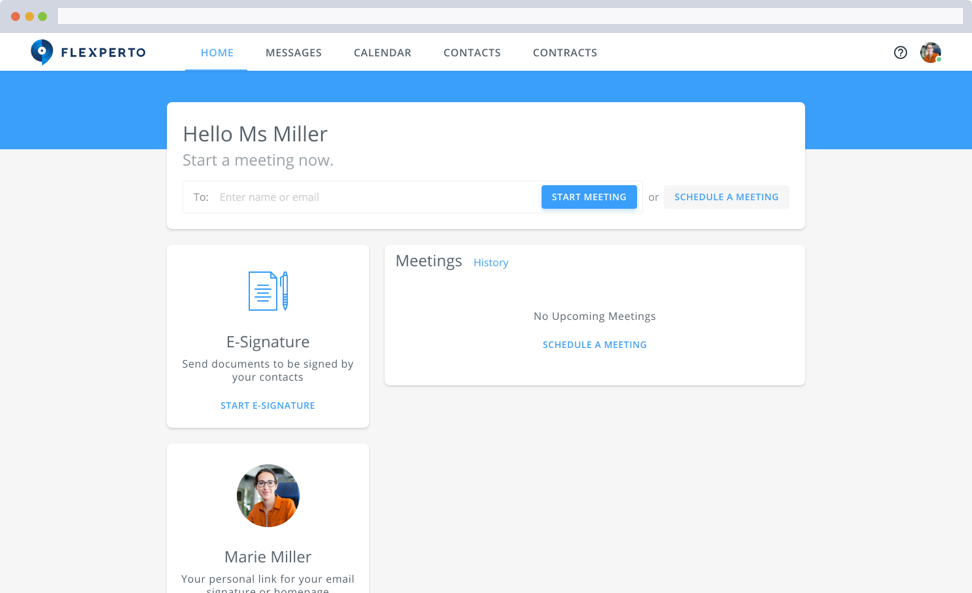The width and height of the screenshot is (972, 593).
Task: Click the E-Signature document and pen icon
Action: [268, 291]
